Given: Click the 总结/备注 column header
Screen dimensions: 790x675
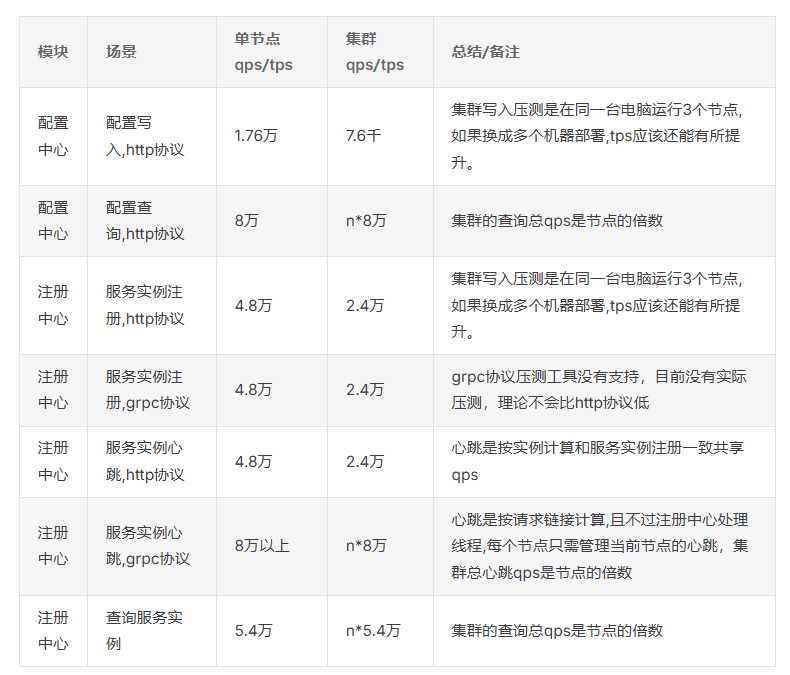Looking at the screenshot, I should (x=485, y=52).
